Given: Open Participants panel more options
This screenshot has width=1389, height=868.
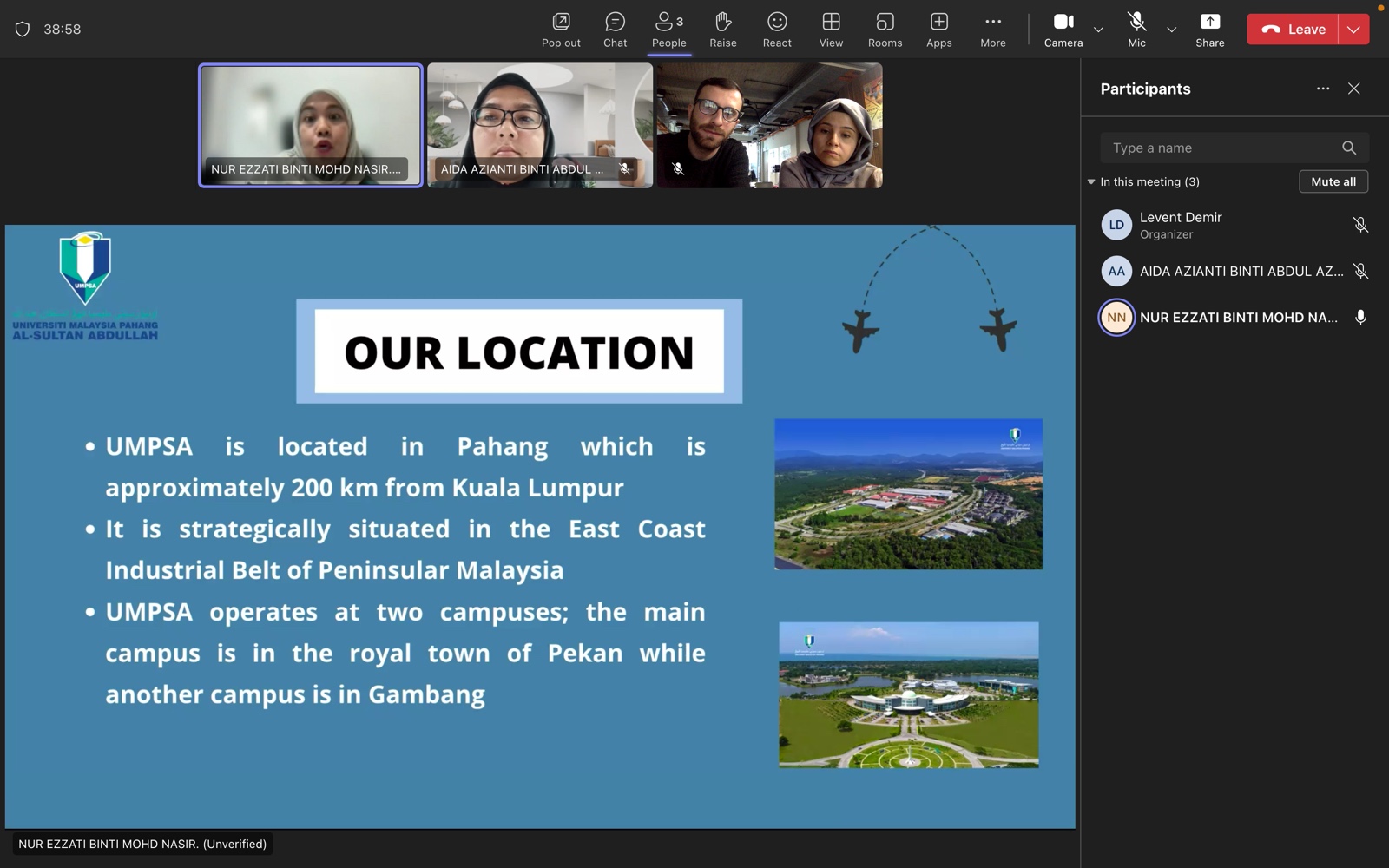Looking at the screenshot, I should 1322,89.
